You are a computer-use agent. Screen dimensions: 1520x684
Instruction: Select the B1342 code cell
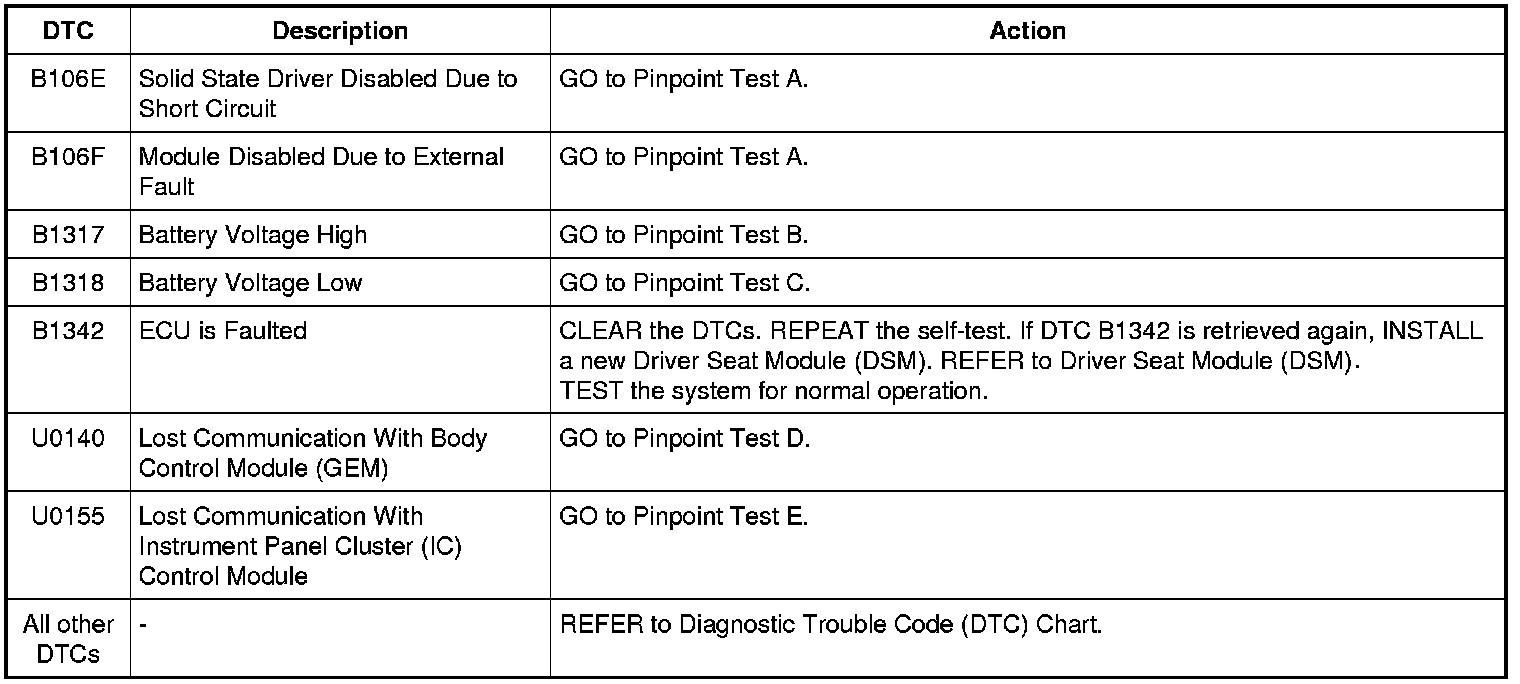pos(68,331)
